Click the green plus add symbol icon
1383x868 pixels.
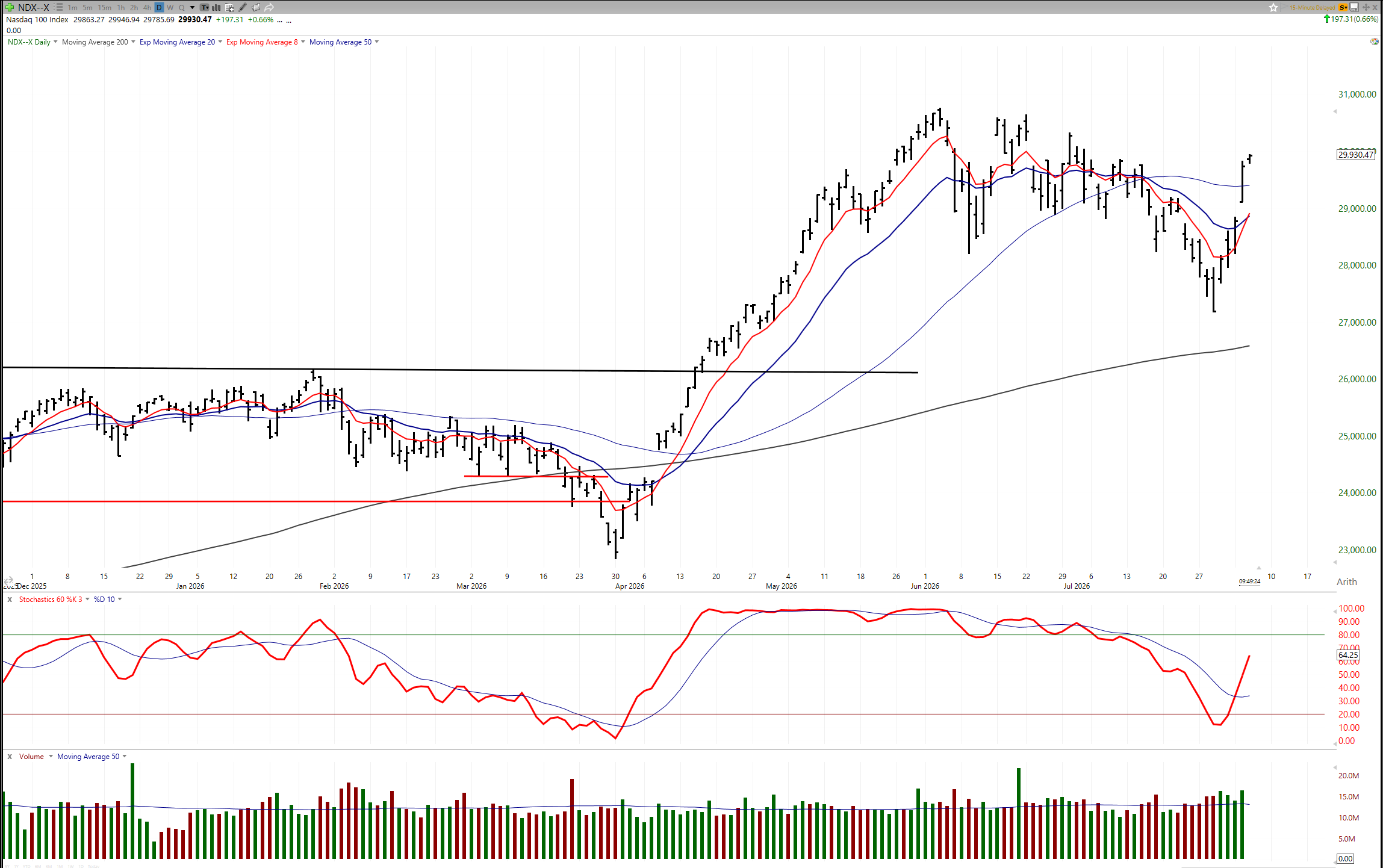pyautogui.click(x=10, y=7)
